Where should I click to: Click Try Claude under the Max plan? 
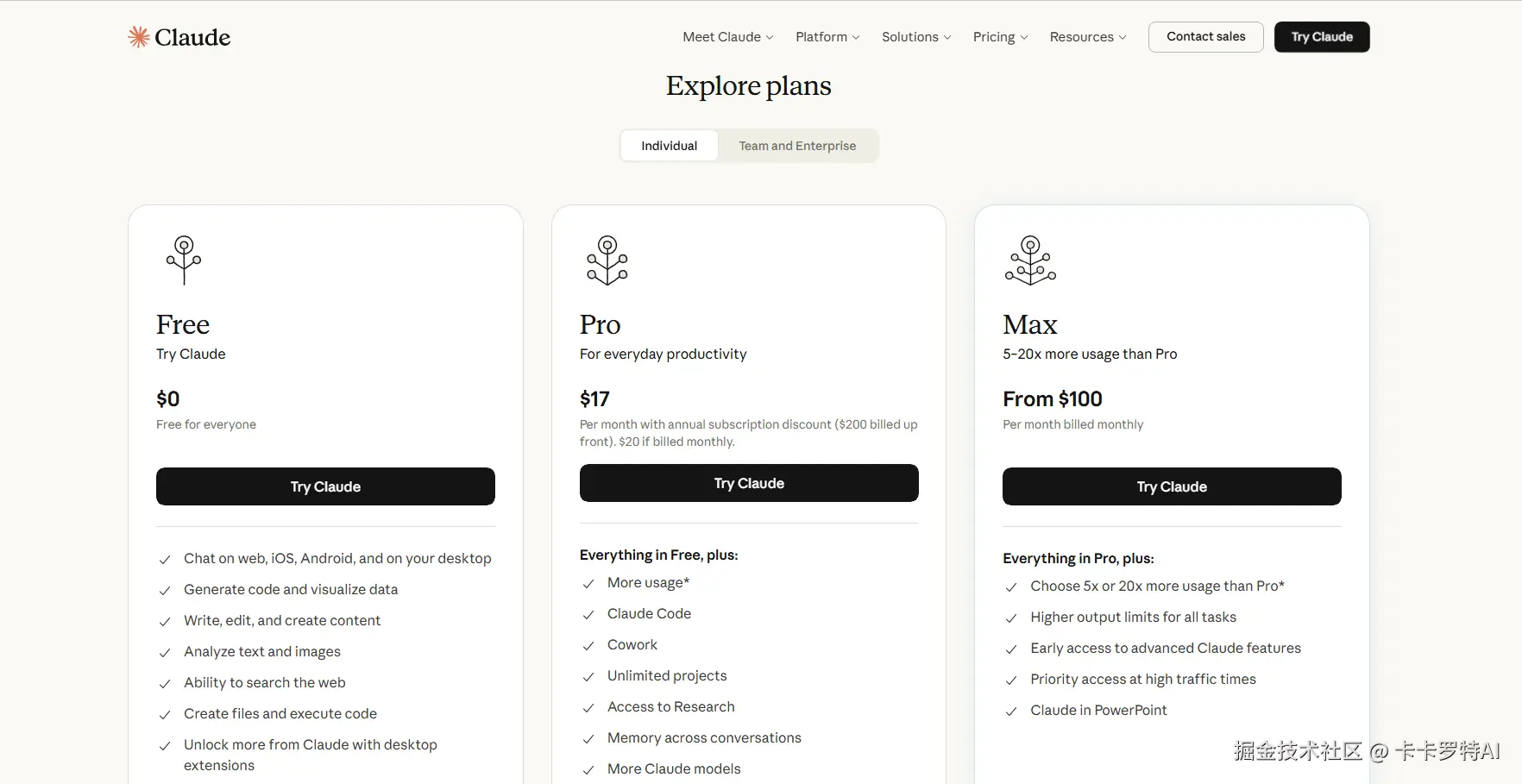click(1172, 486)
